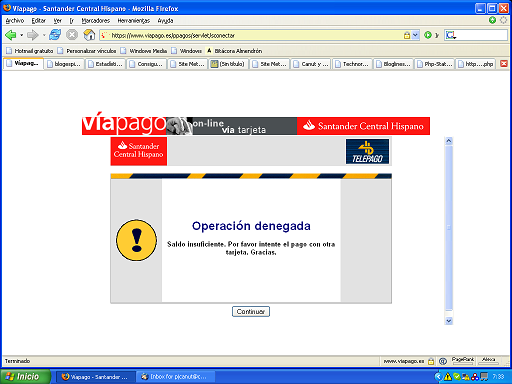Select Viapago - Santander taskbar button
This screenshot has width=512, height=384.
(x=95, y=377)
